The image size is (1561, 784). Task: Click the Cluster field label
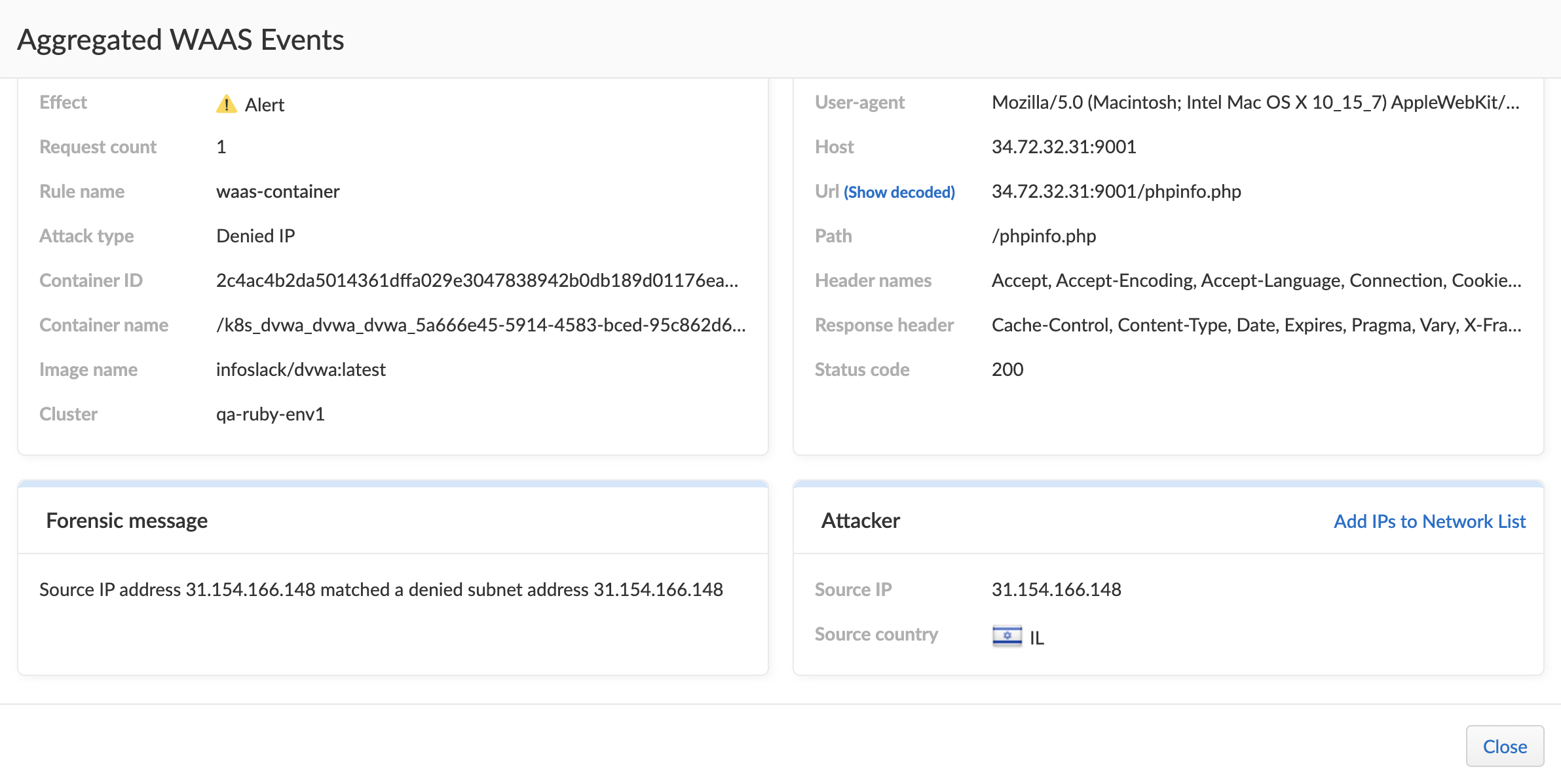click(x=68, y=414)
